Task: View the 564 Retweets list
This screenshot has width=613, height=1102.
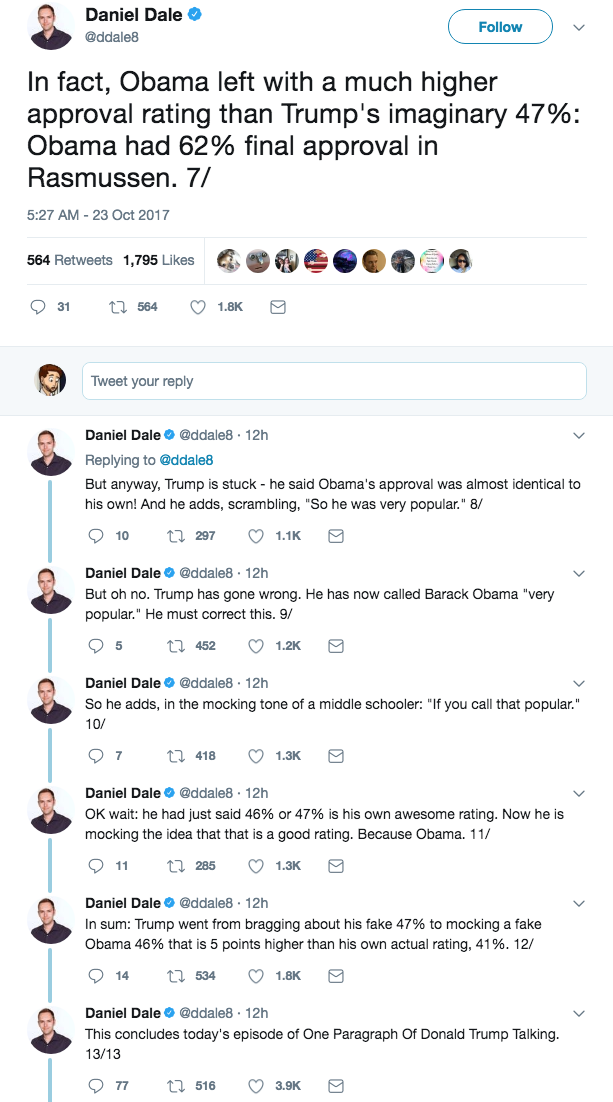Action: [69, 260]
